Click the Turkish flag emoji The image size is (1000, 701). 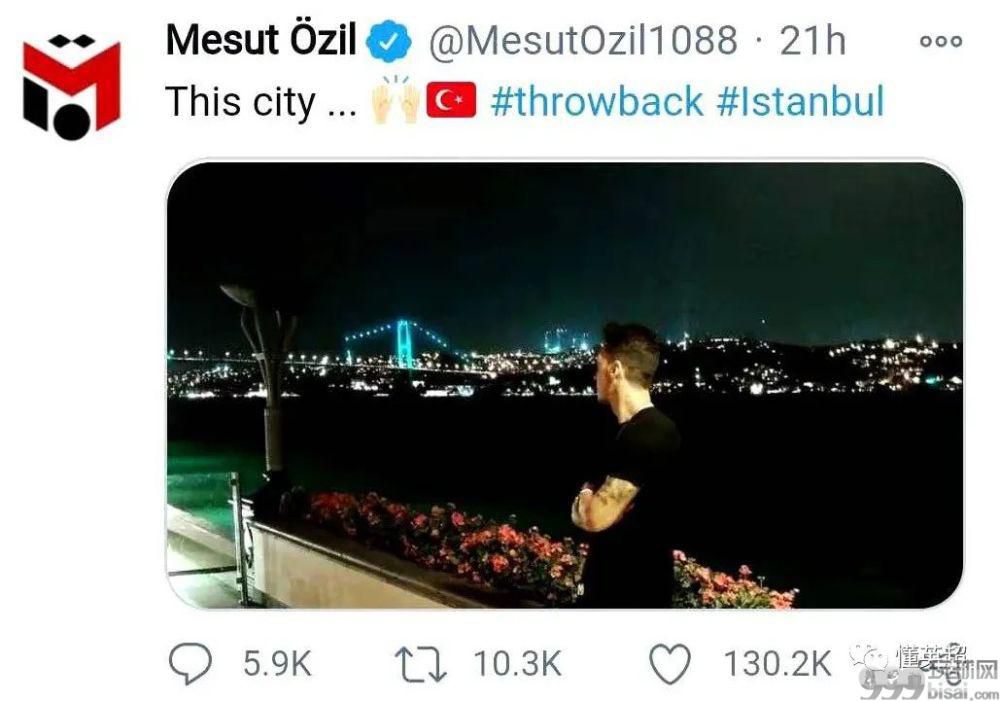coord(451,100)
